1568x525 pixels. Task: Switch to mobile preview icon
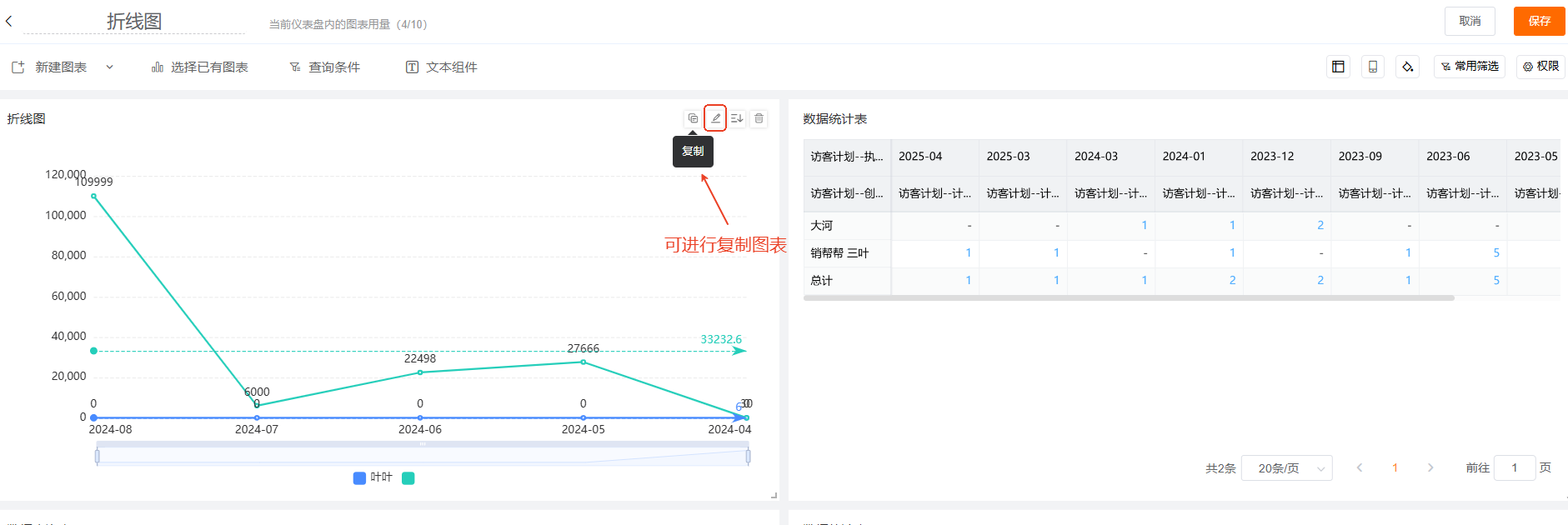tap(1372, 67)
